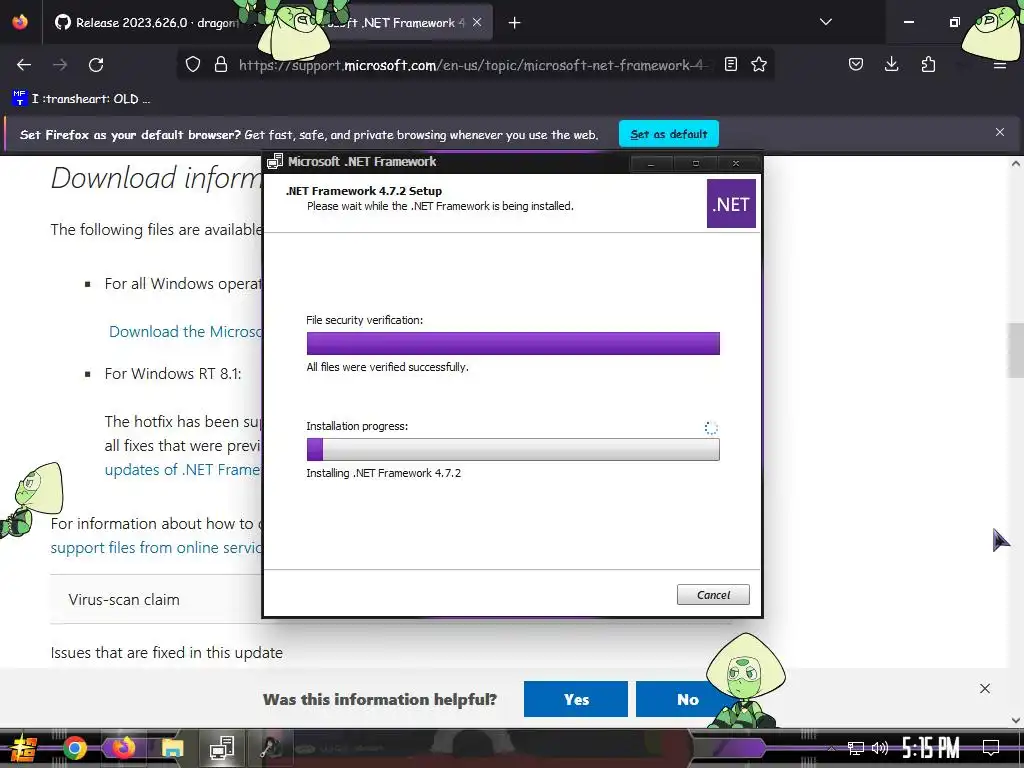Click Set as default button
1024x768 pixels.
tap(669, 134)
